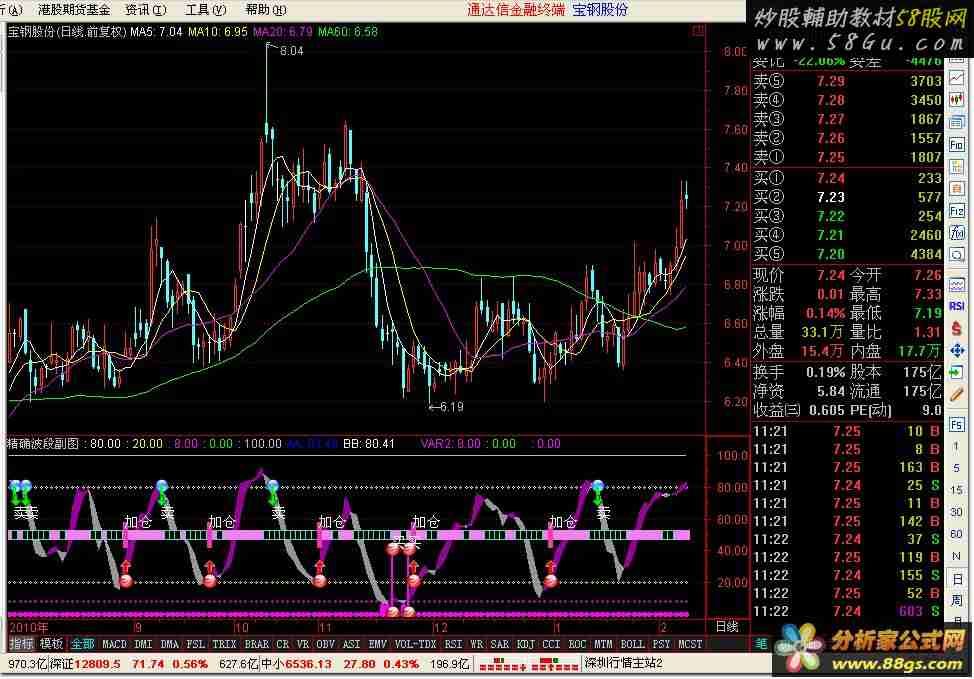
Task: Click the 总量 total volume 33.1万
Action: point(822,332)
